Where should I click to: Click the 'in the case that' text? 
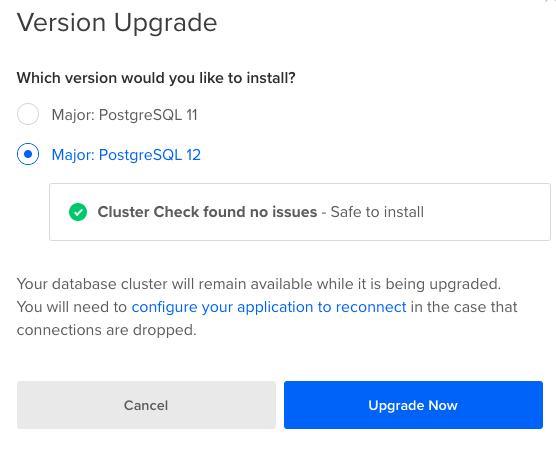pos(464,307)
